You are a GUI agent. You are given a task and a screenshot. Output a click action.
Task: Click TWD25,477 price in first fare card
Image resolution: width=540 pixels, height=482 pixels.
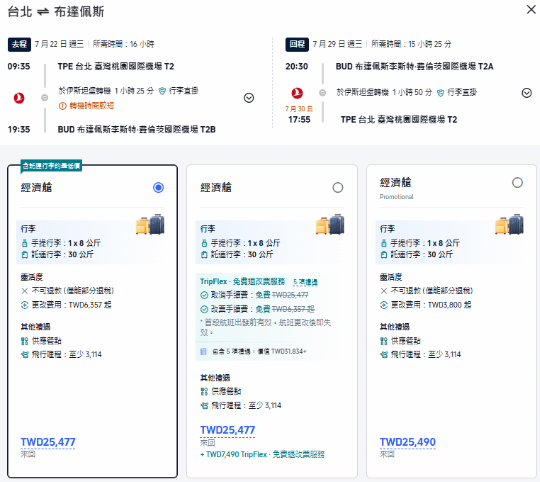[x=48, y=442]
